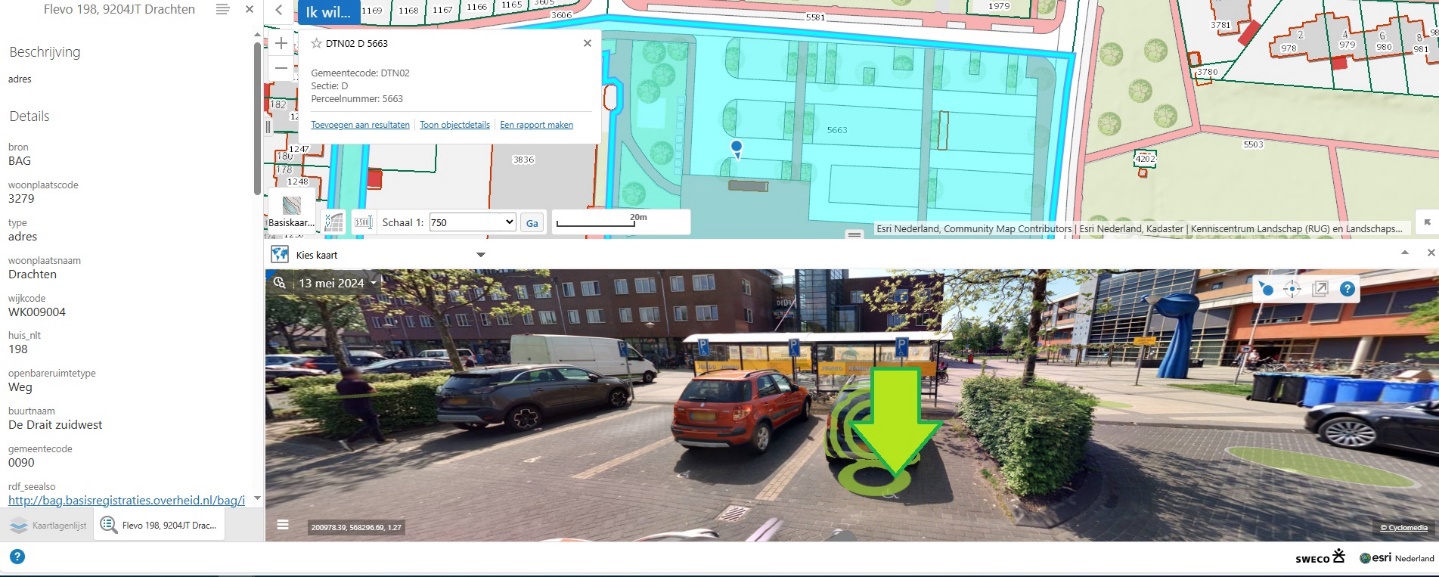
Task: Click the crosshair locate icon in street view
Action: point(1292,289)
